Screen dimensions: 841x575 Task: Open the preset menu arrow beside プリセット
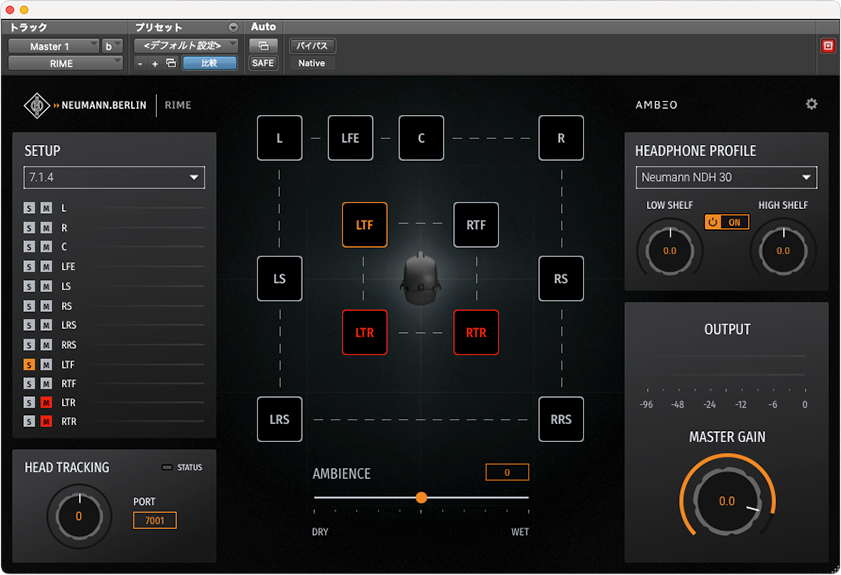click(233, 28)
